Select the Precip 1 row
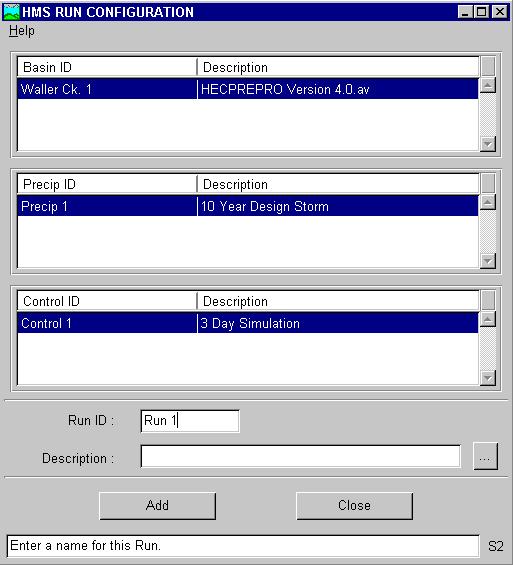 [248, 206]
